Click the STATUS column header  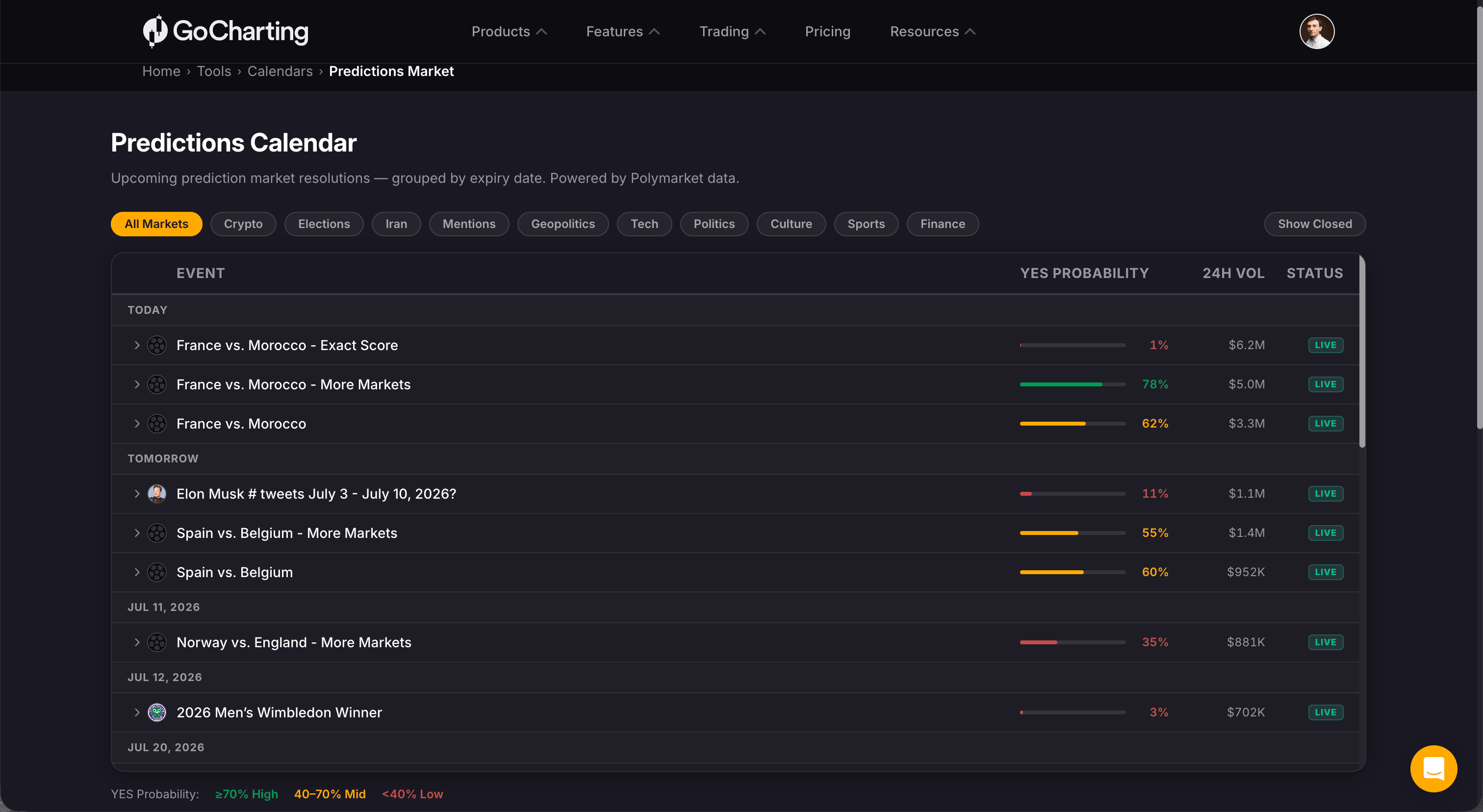(1314, 273)
